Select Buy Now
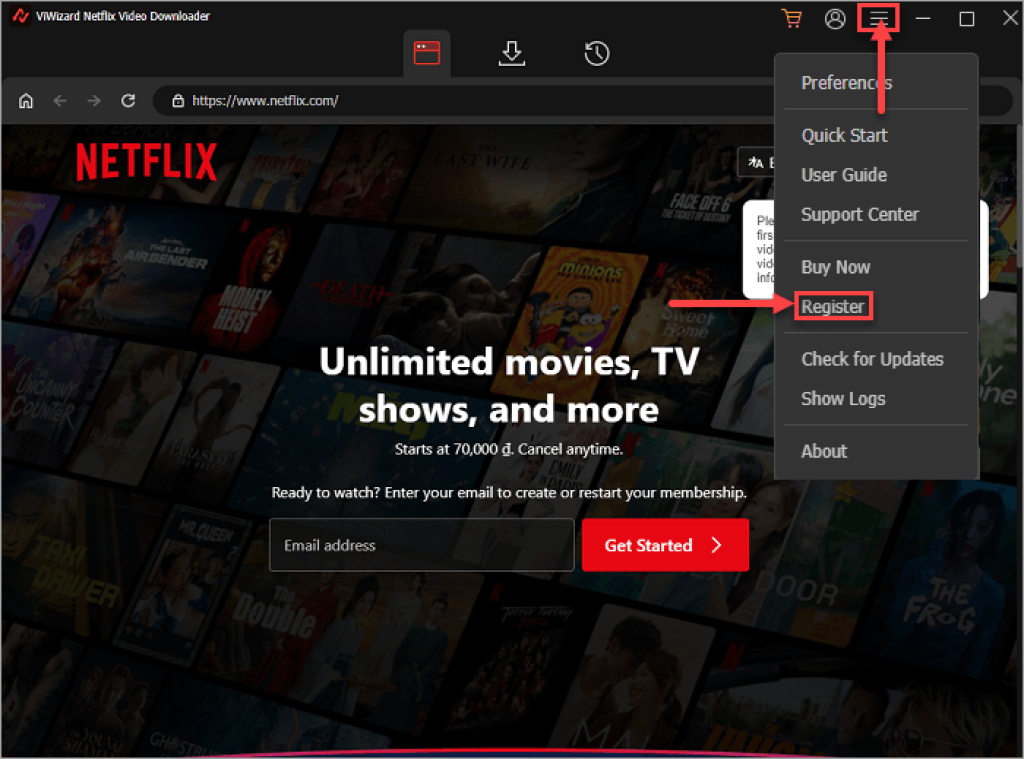The height and width of the screenshot is (759, 1024). (x=836, y=267)
